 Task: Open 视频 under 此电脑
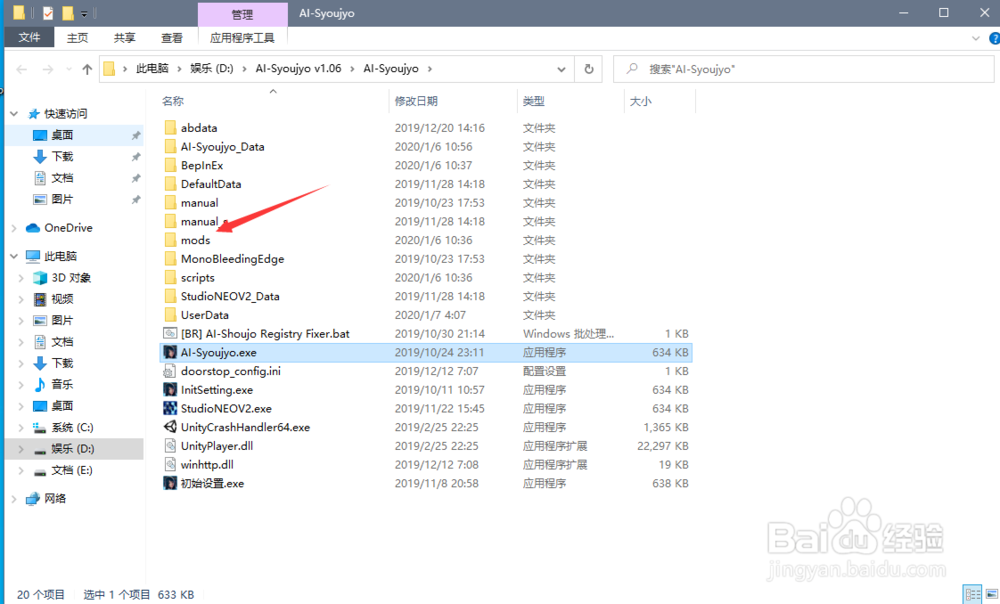[x=62, y=298]
